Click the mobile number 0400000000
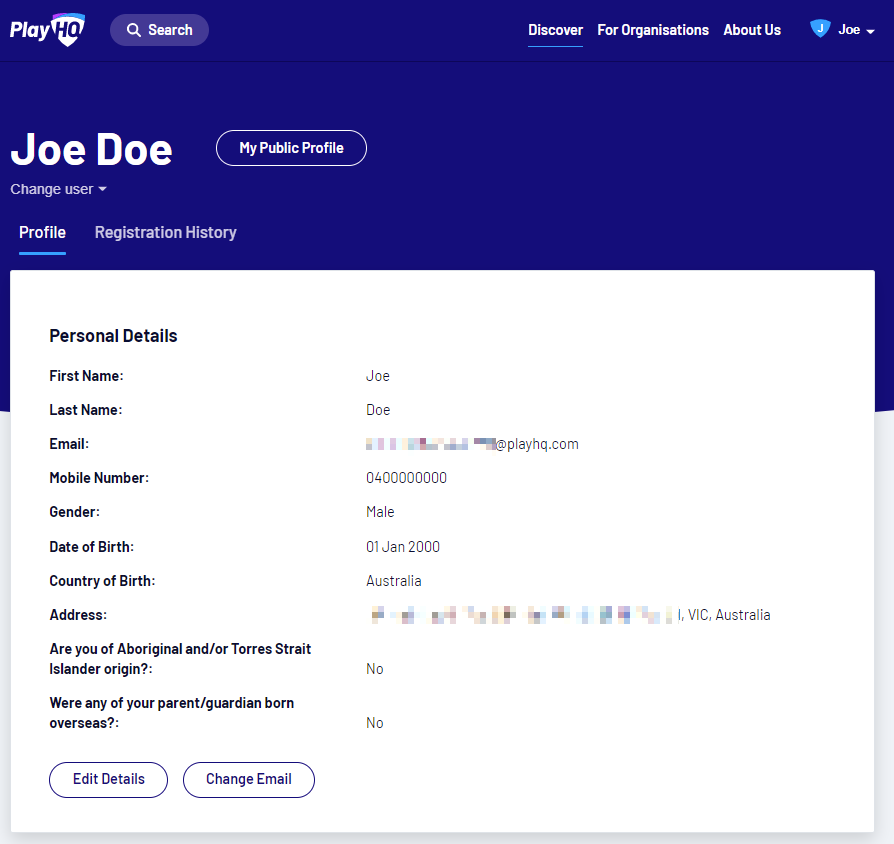The height and width of the screenshot is (844, 894). coord(406,478)
